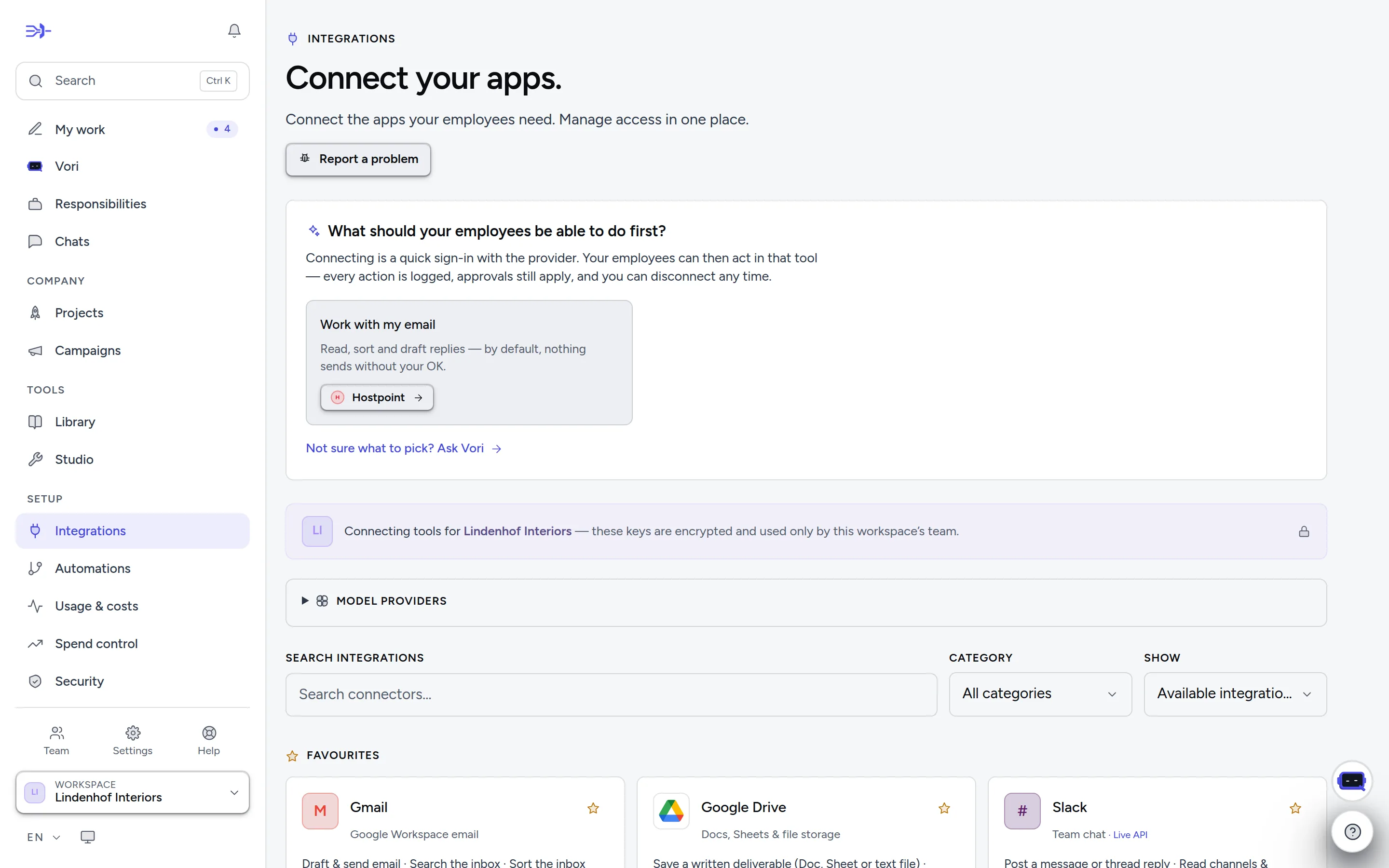Open the Lindenhof Interiors workspace switcher
Image resolution: width=1389 pixels, height=868 pixels.
coord(133,792)
